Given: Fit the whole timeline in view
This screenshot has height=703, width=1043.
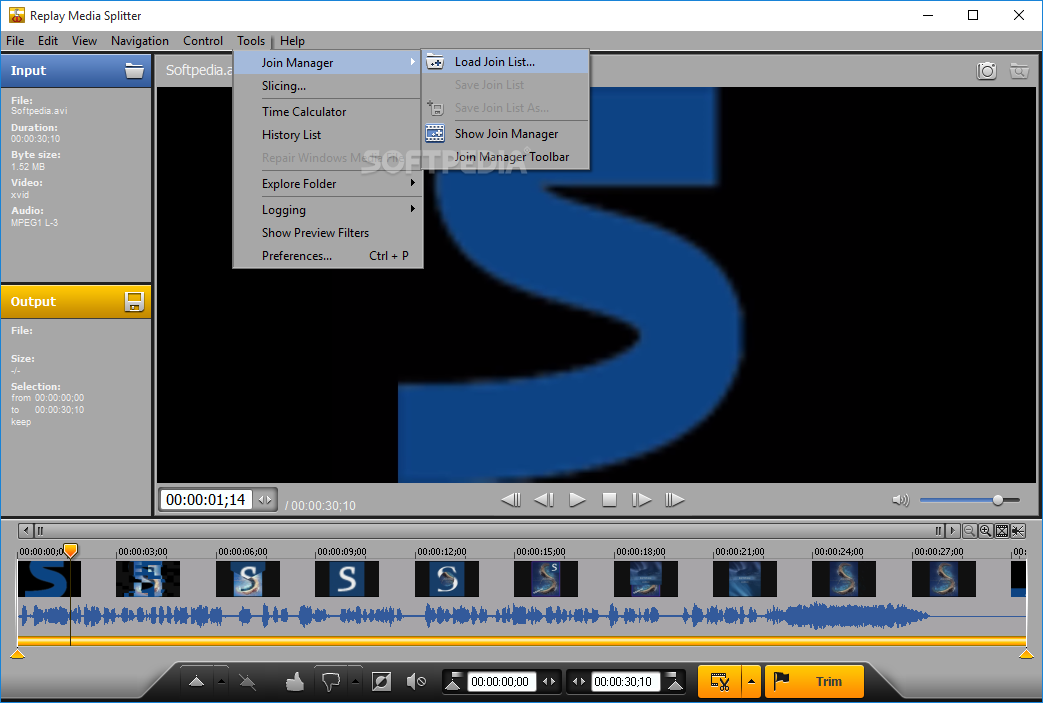Looking at the screenshot, I should (x=1002, y=531).
